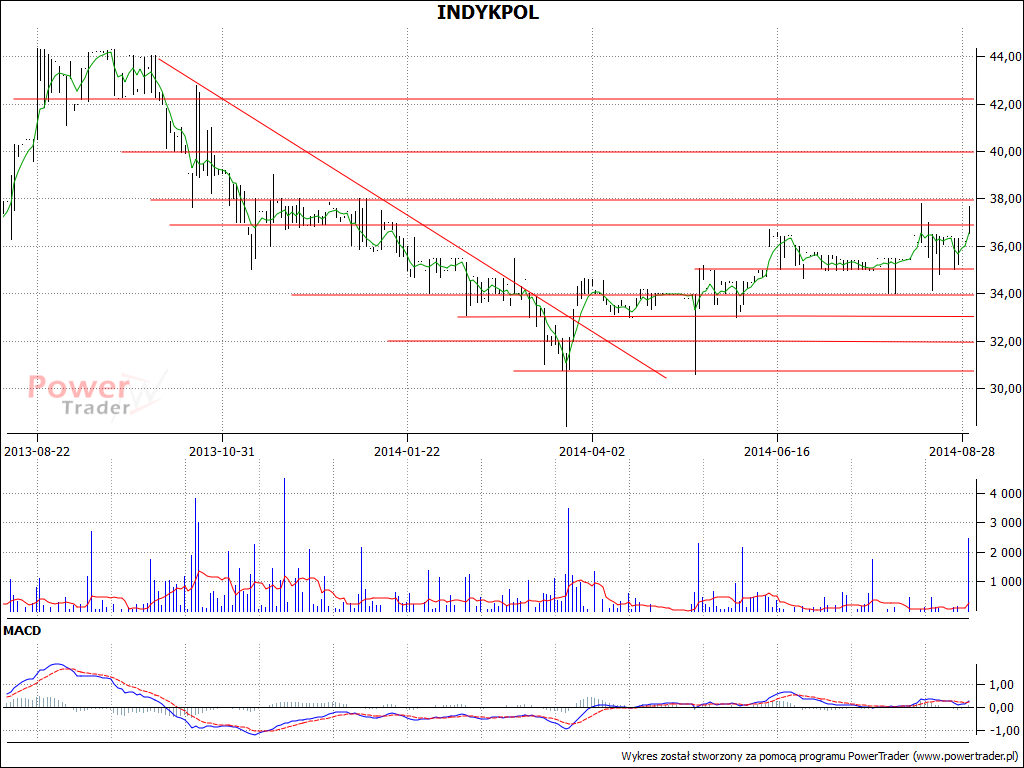1024x768 pixels.
Task: Click the 1 000 volume axis label
Action: [1005, 582]
